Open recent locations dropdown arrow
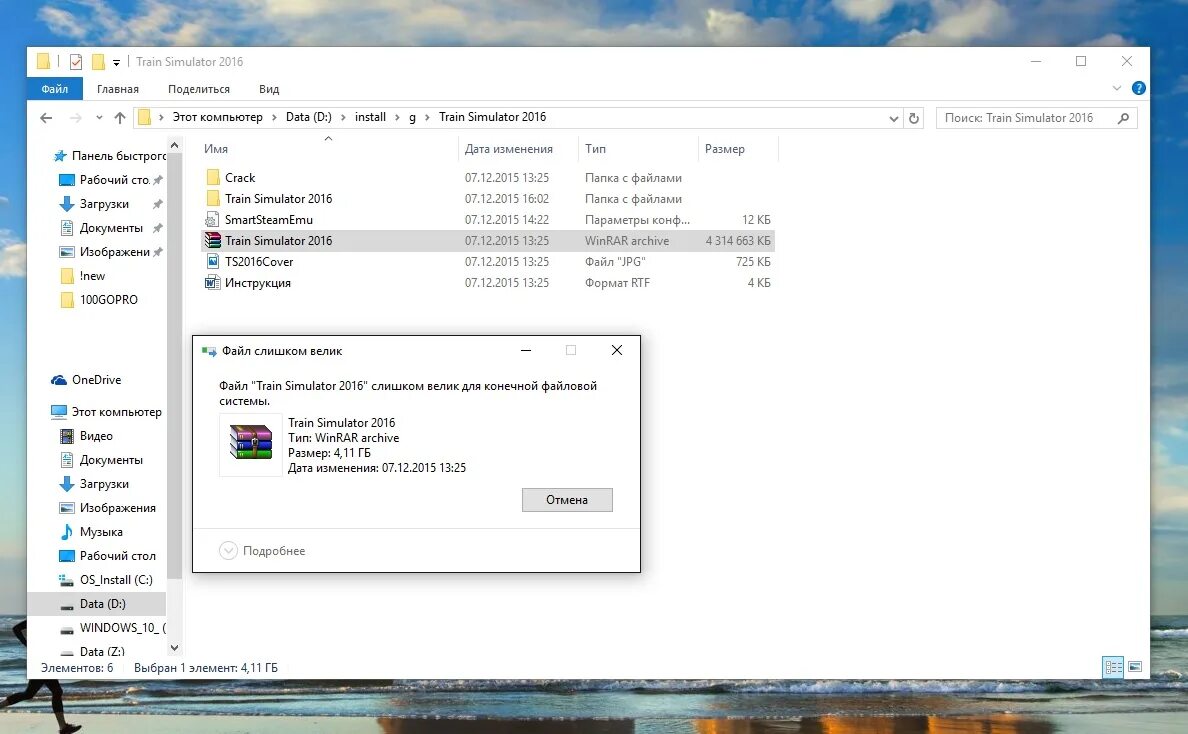The width and height of the screenshot is (1188, 734). [99, 117]
